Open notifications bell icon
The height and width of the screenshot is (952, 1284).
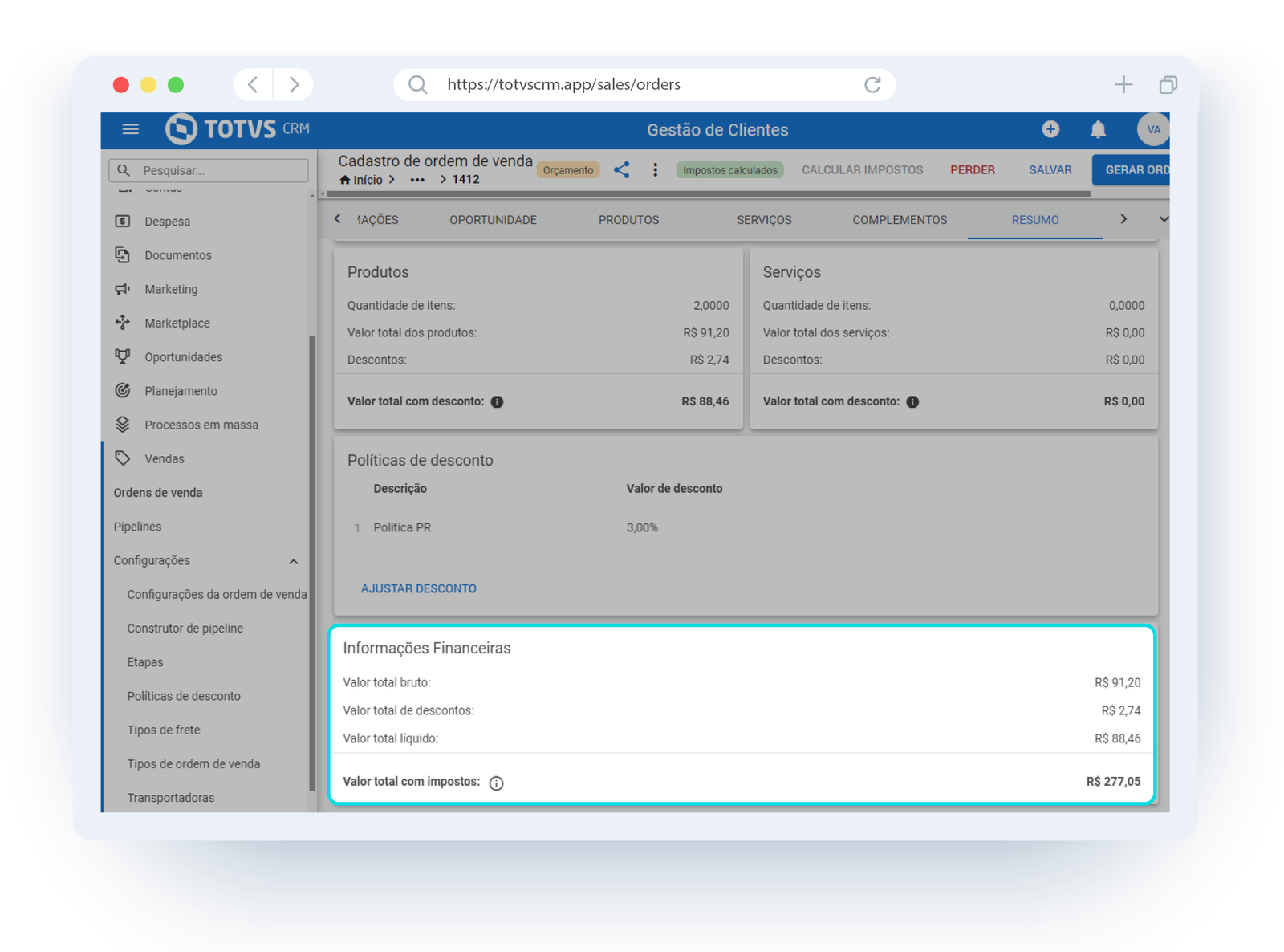[1098, 129]
